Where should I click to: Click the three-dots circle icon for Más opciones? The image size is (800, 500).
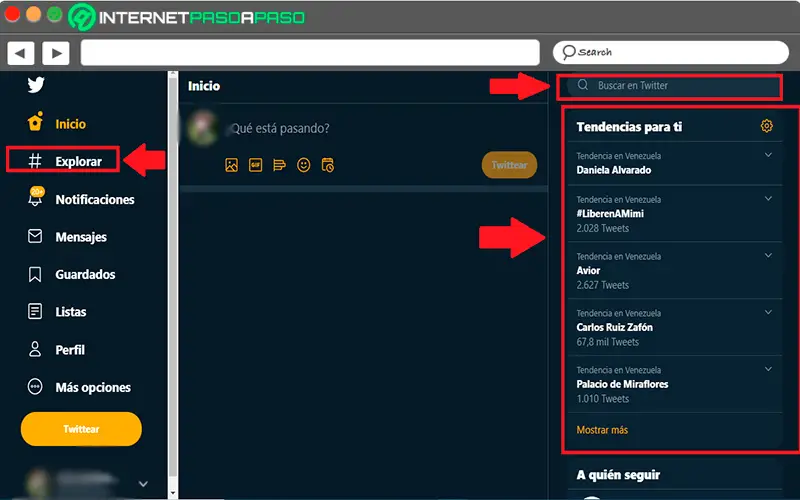click(35, 387)
